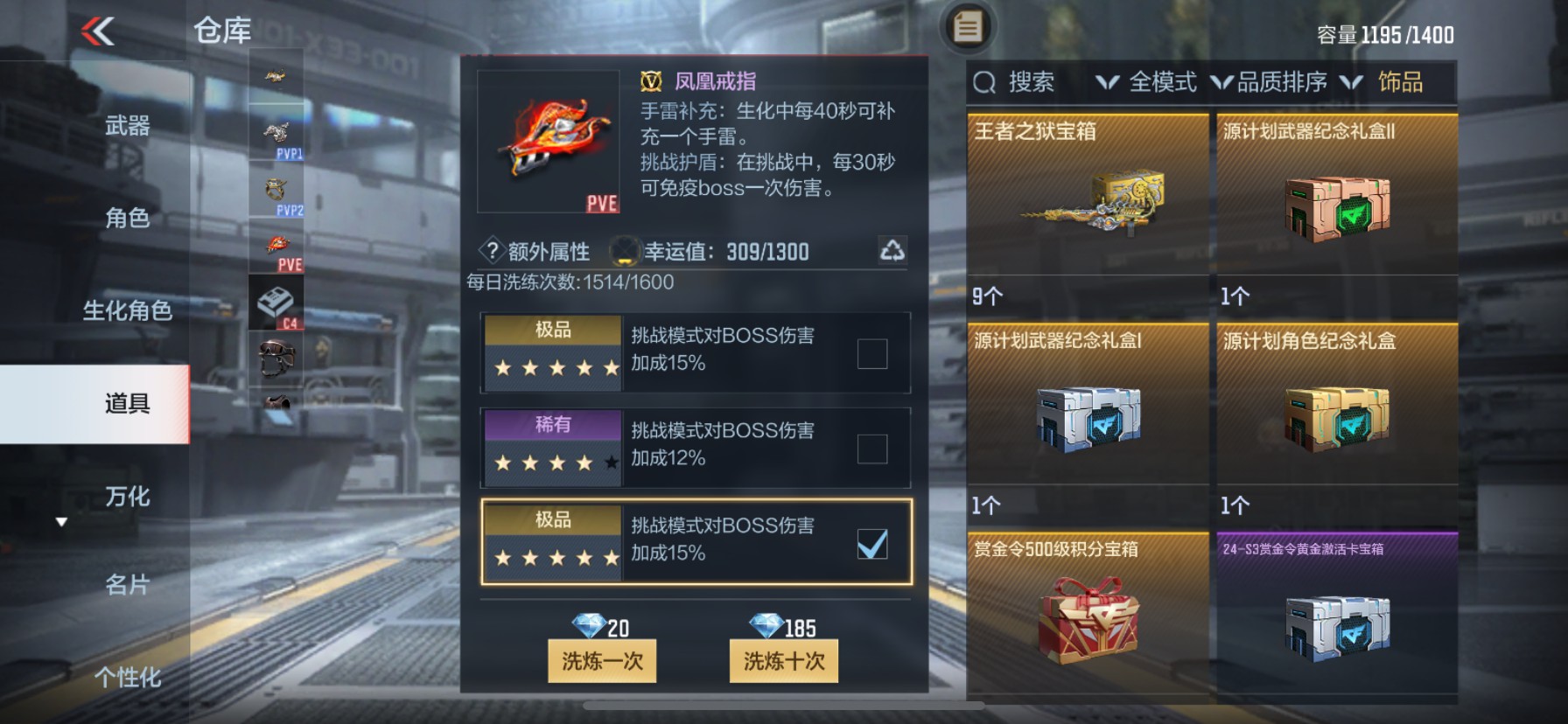The image size is (1568, 724).
Task: Select the C4 item in the strip
Action: tap(276, 303)
